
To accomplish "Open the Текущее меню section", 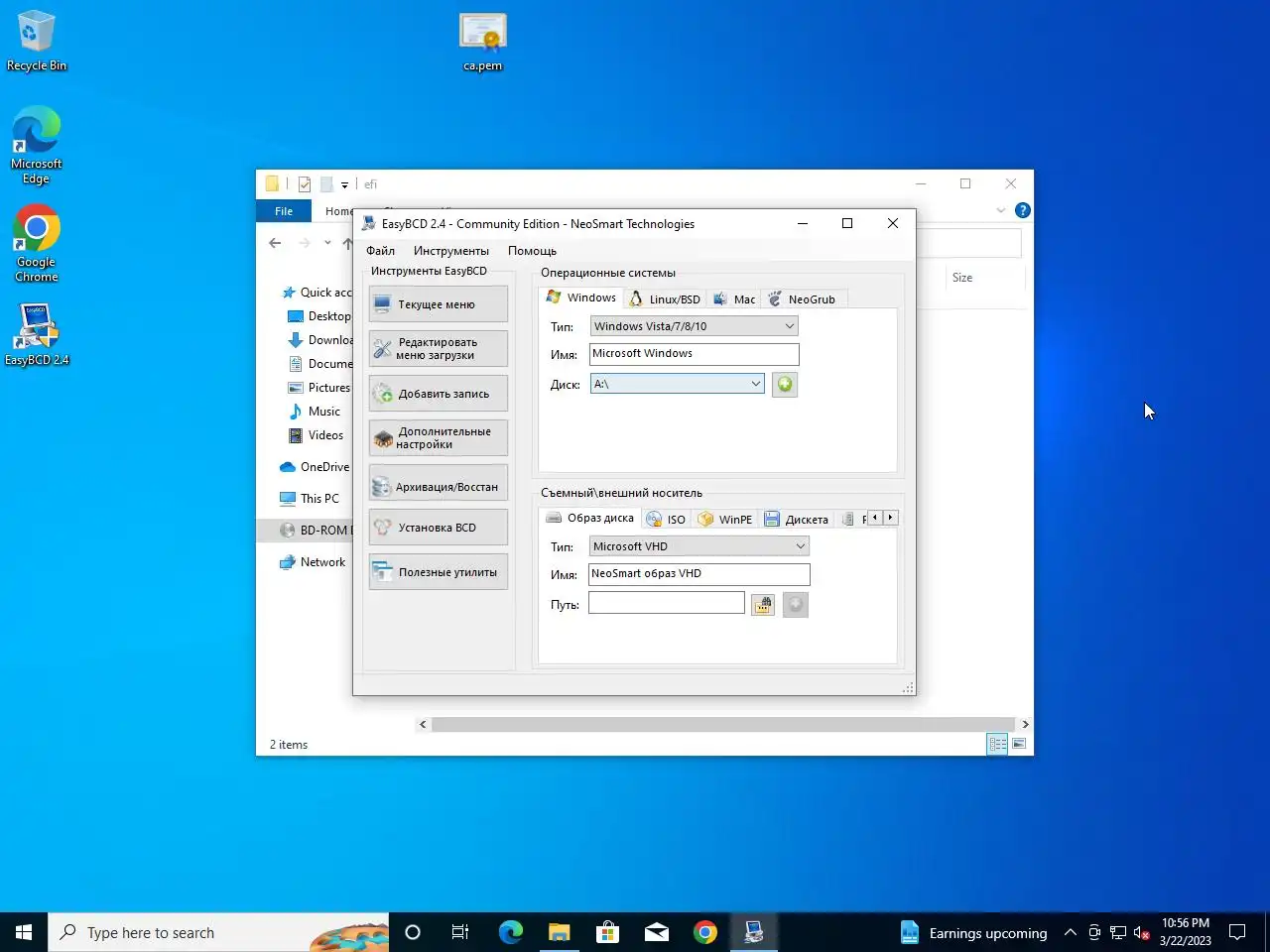I will pyautogui.click(x=438, y=304).
